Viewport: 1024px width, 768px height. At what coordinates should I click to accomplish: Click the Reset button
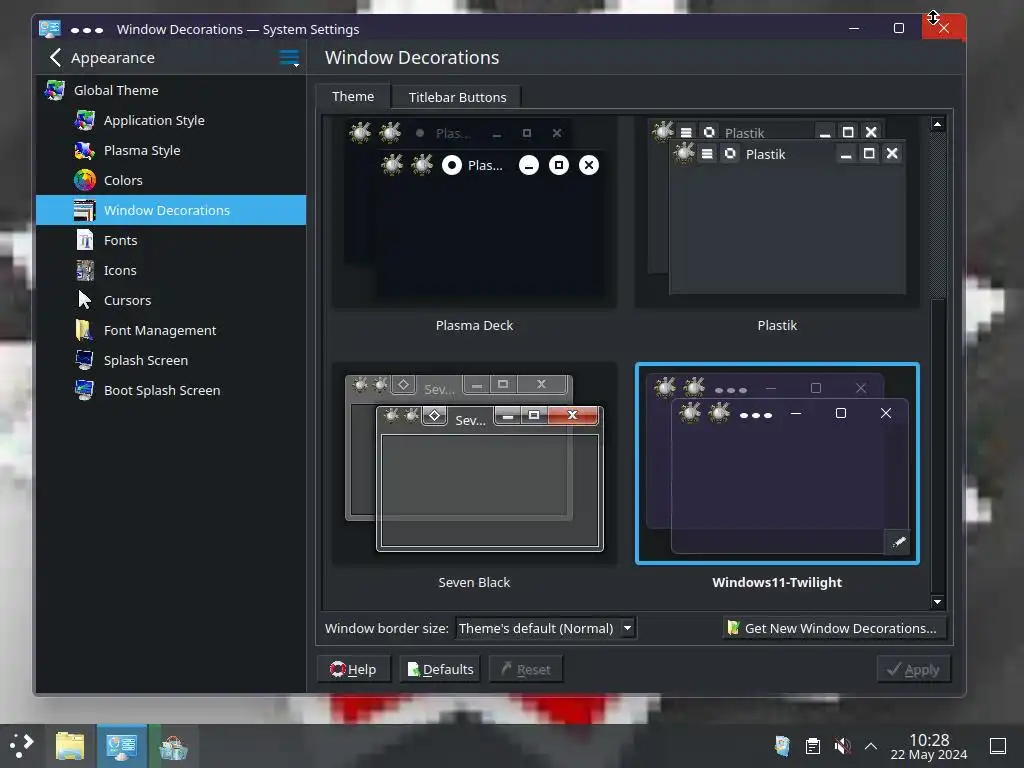526,669
